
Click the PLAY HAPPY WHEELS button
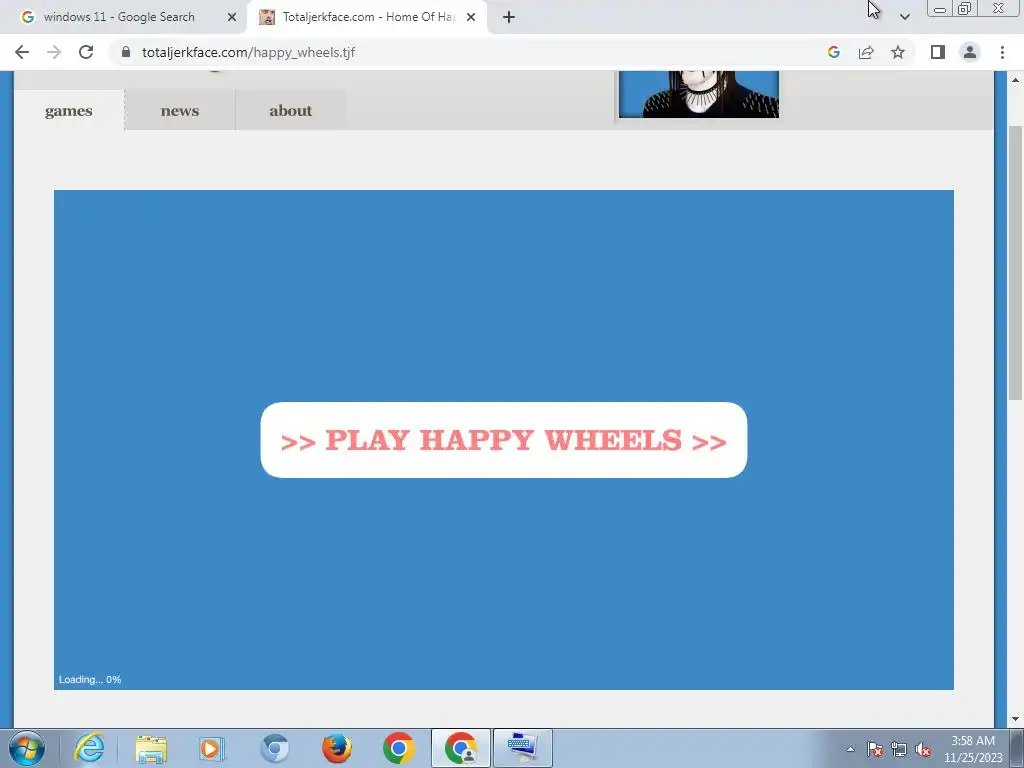pyautogui.click(x=504, y=440)
